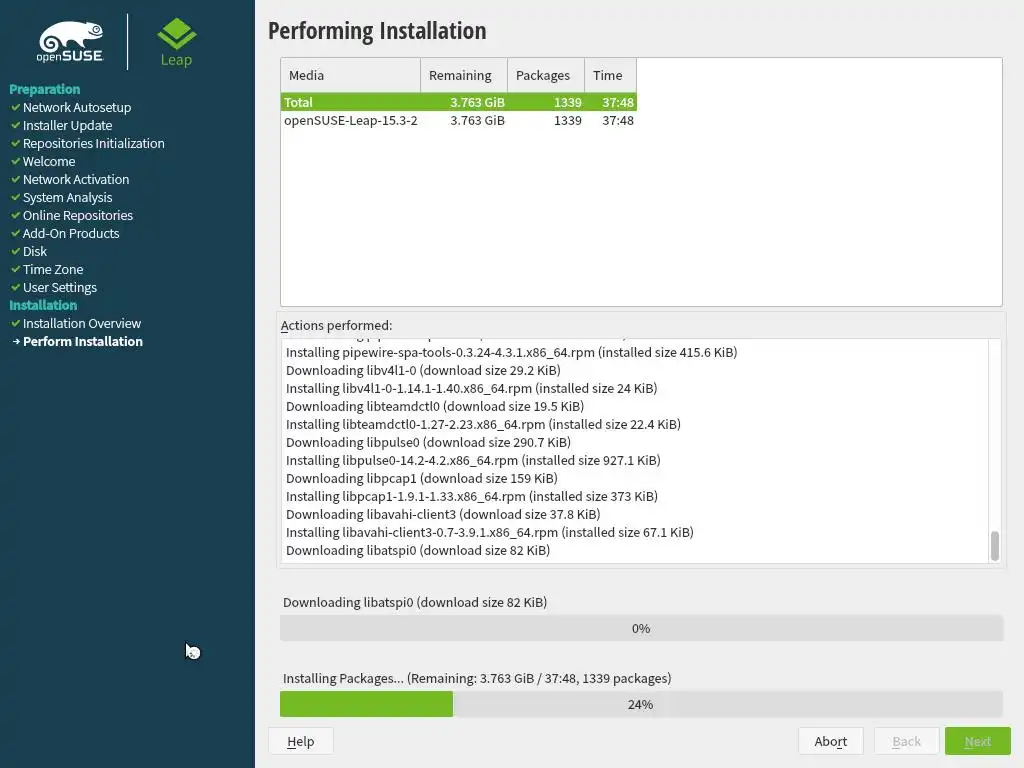The height and width of the screenshot is (768, 1024).
Task: Select the openSUSE-Leap-15.3-2 row
Action: [x=458, y=120]
